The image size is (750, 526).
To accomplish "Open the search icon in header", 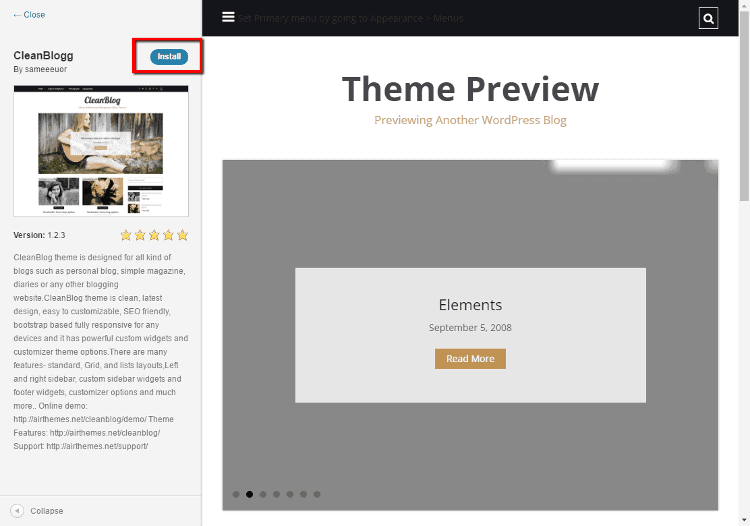I will tap(708, 18).
